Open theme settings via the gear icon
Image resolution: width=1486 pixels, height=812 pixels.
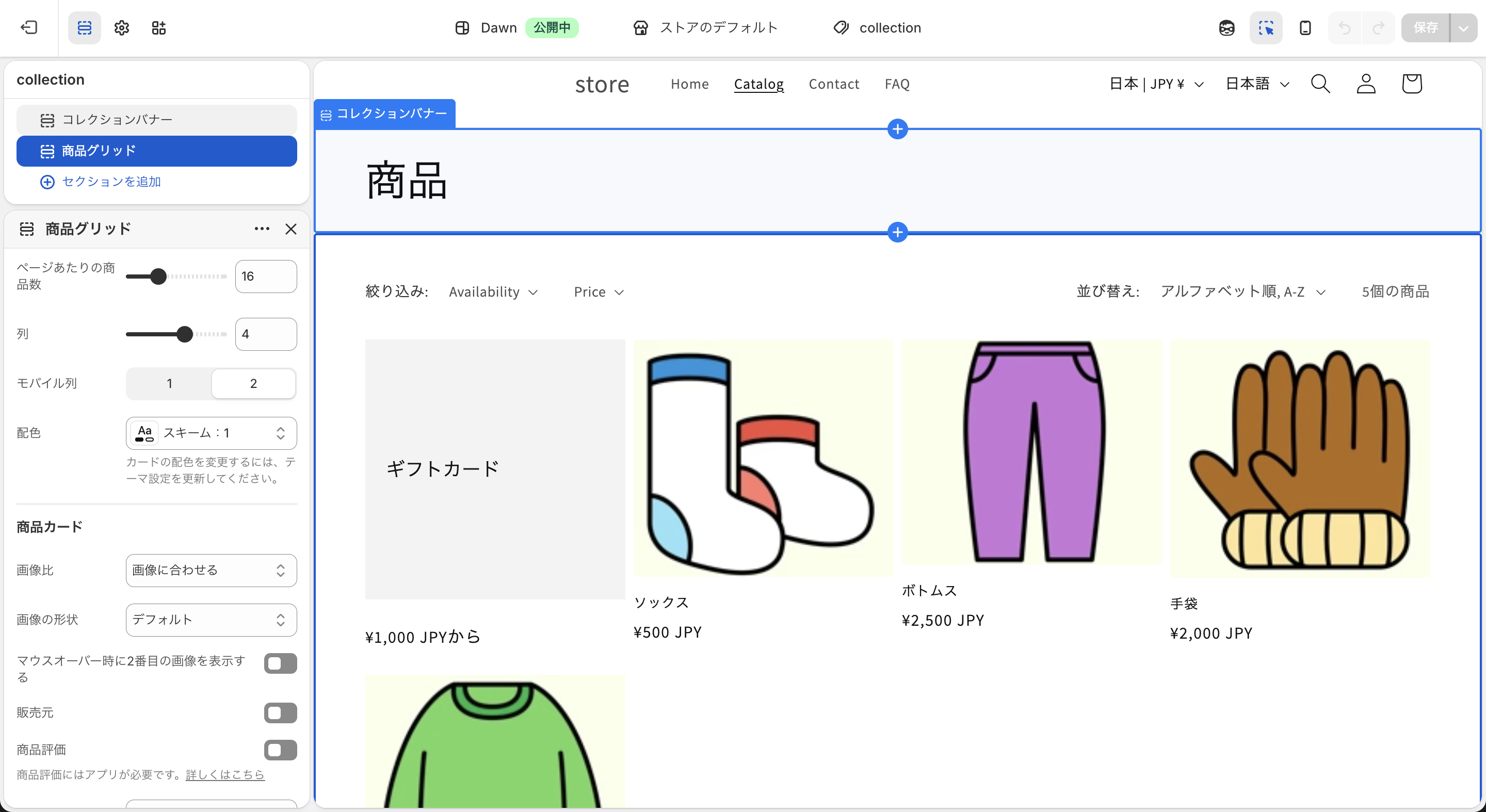(x=122, y=28)
